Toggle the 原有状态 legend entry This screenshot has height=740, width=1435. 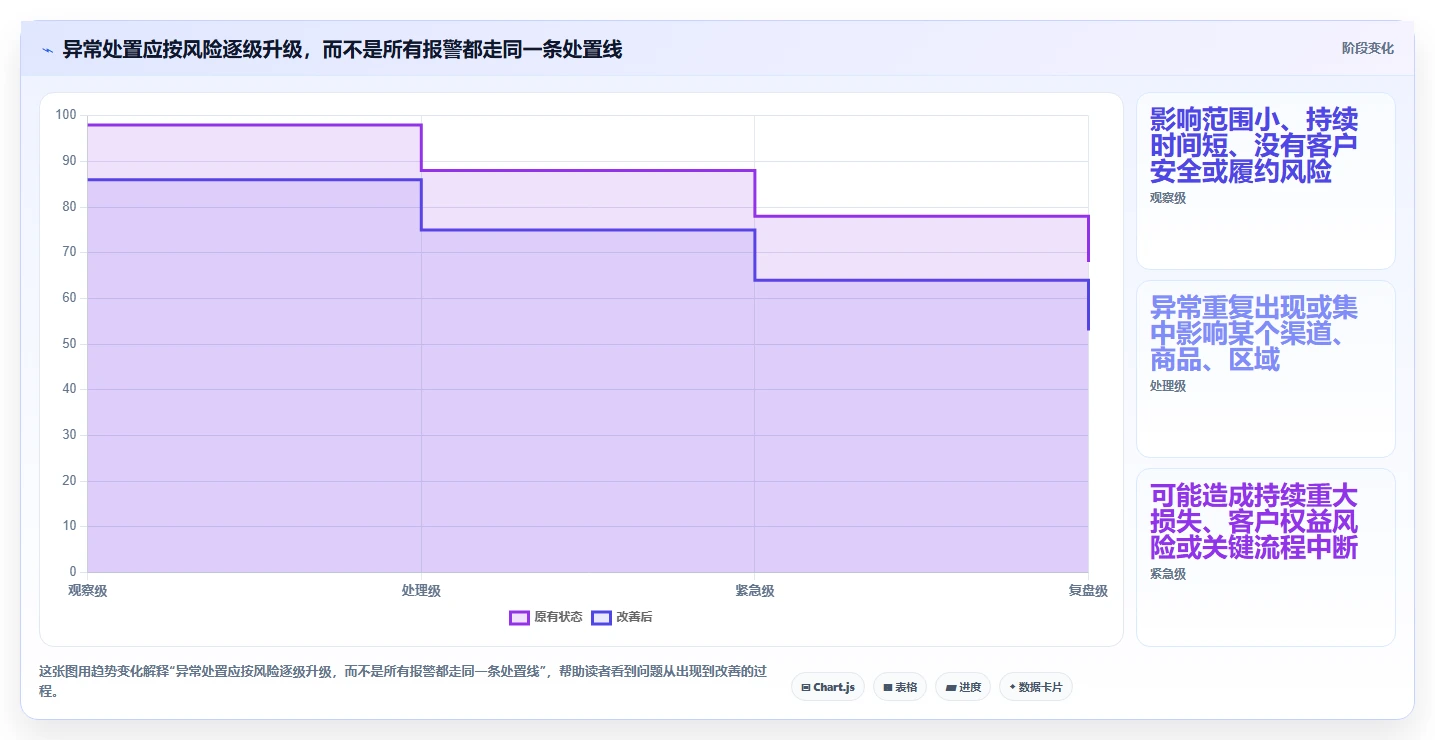pyautogui.click(x=546, y=617)
